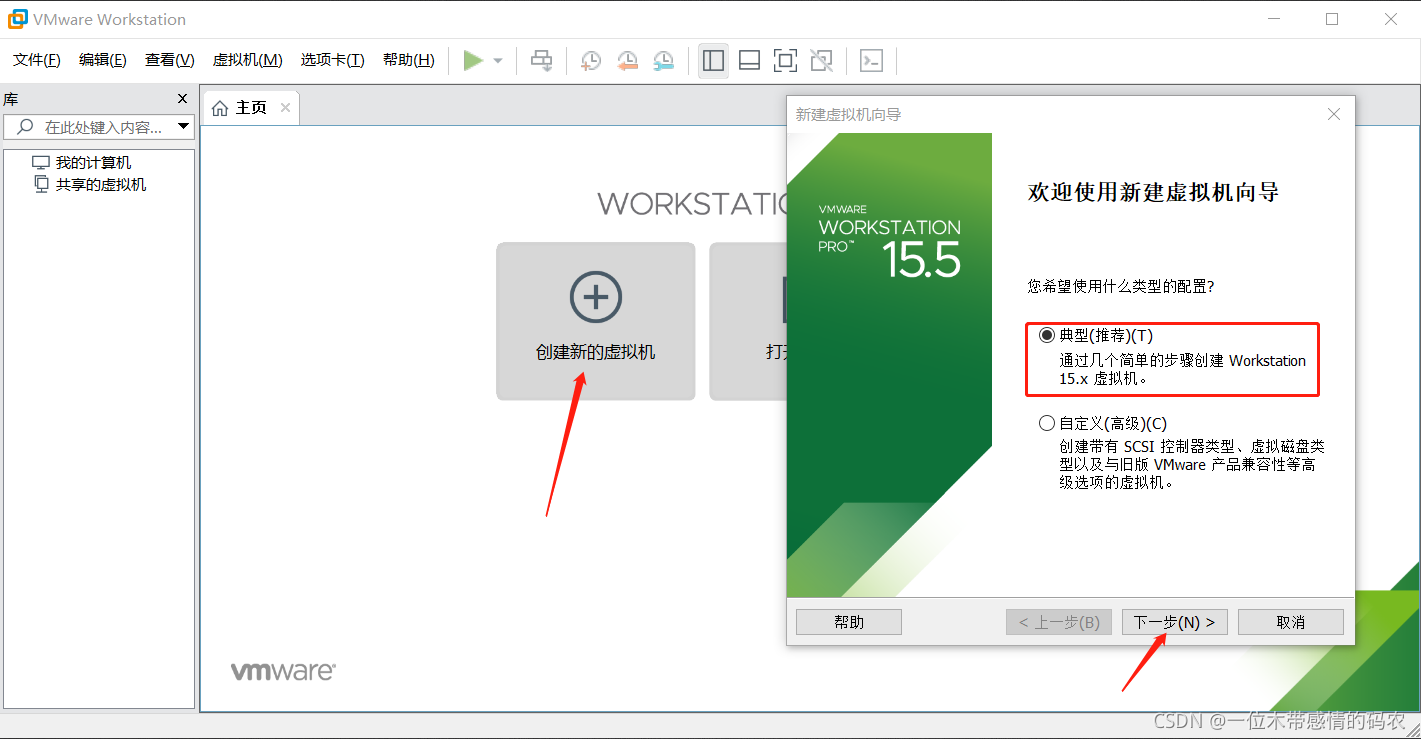The image size is (1421, 739).
Task: Enter full screen mode icon
Action: (x=785, y=61)
